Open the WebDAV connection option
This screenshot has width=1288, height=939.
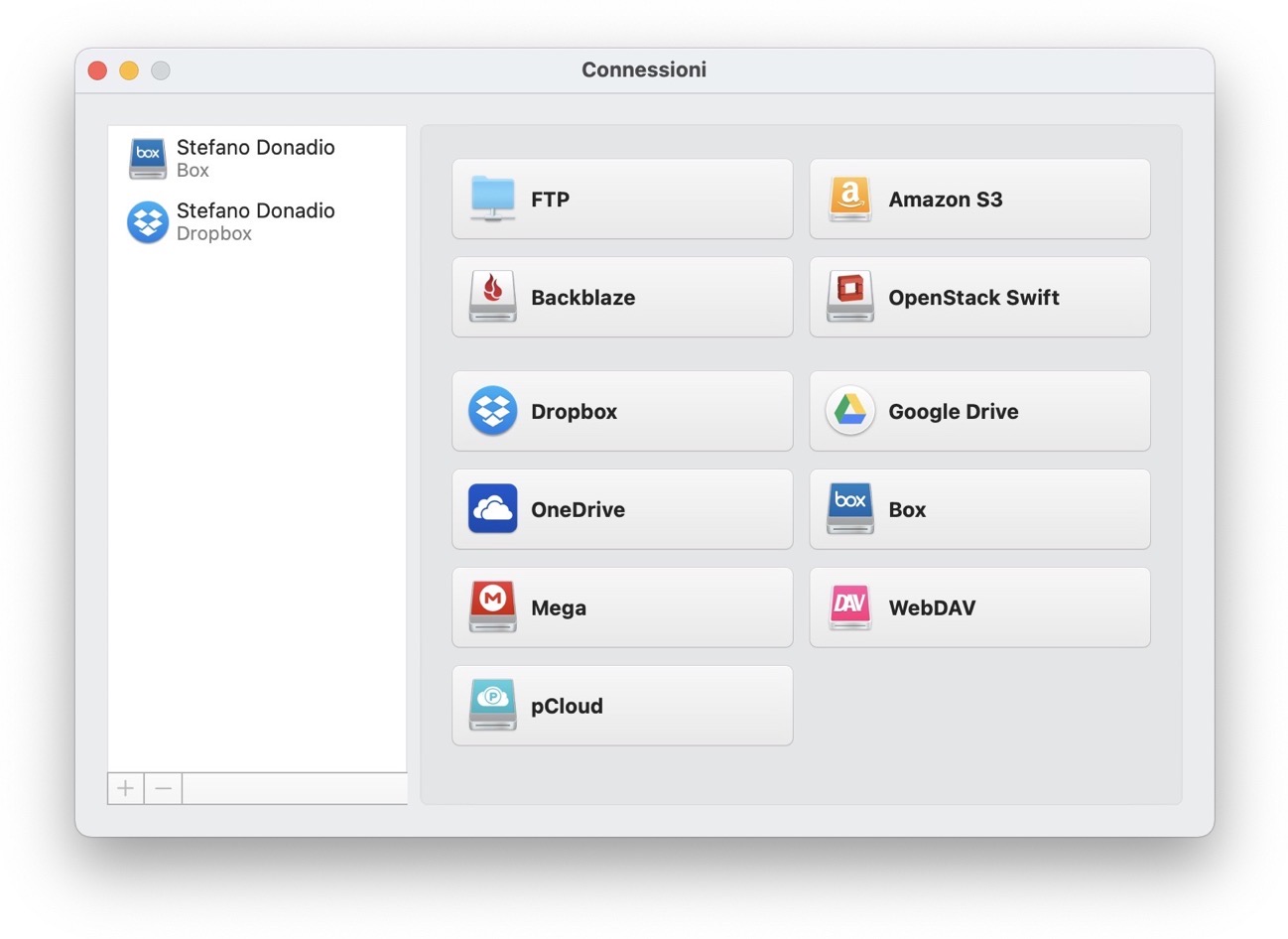point(979,607)
